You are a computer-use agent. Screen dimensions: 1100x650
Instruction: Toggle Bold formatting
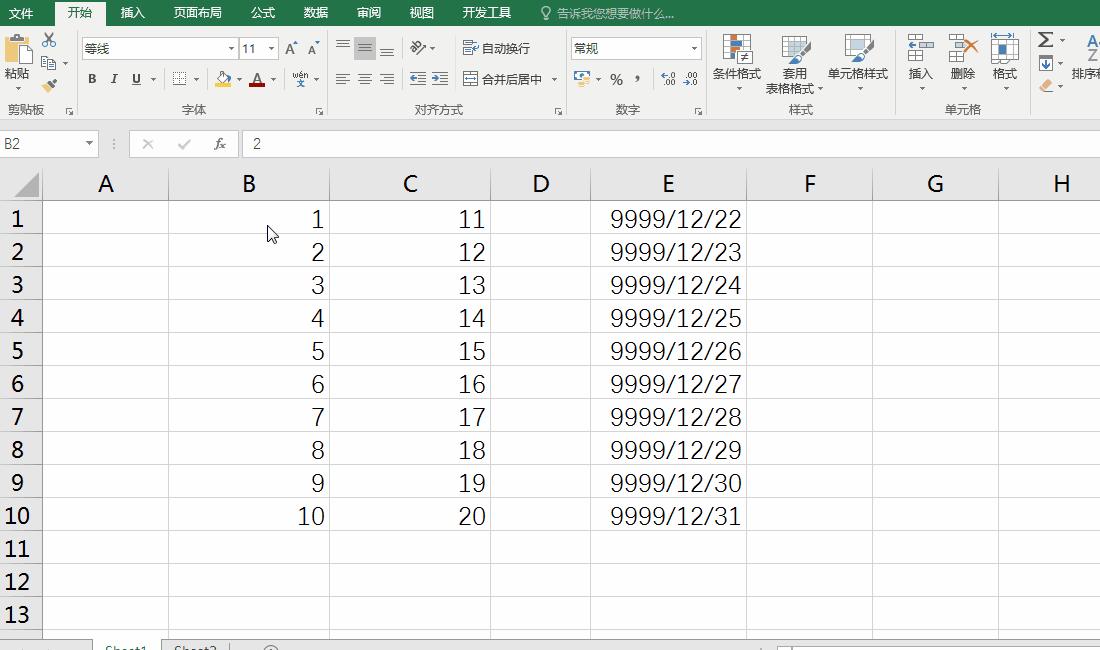coord(92,79)
